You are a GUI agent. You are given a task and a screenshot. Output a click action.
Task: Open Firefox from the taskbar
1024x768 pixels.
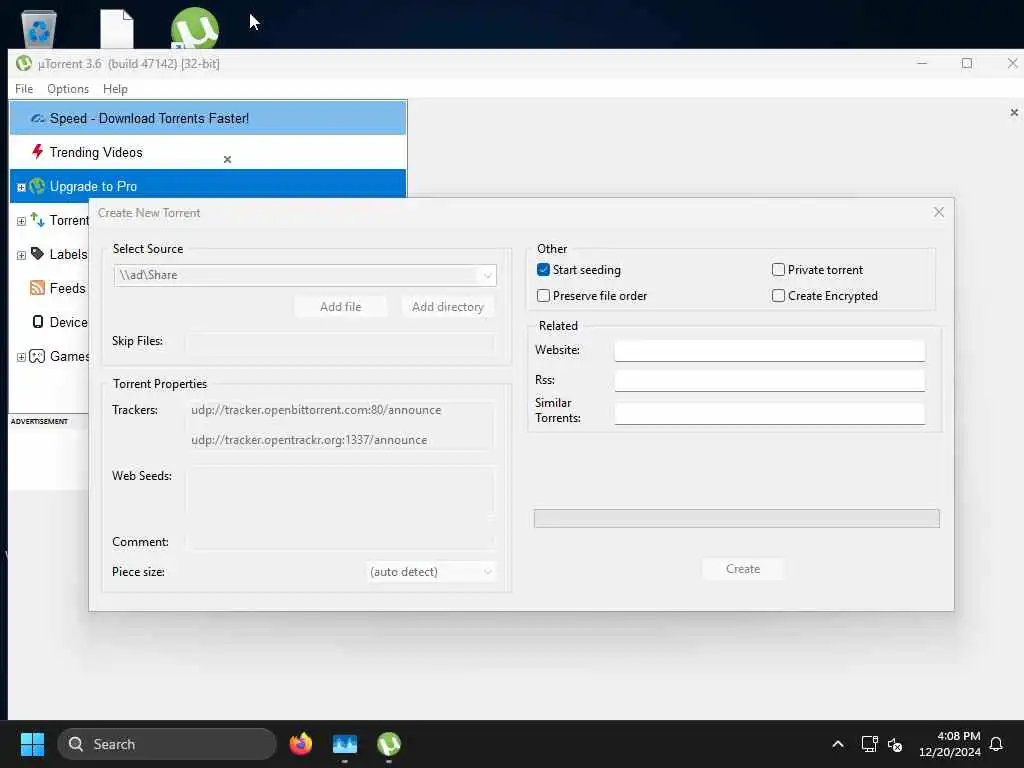pyautogui.click(x=300, y=744)
